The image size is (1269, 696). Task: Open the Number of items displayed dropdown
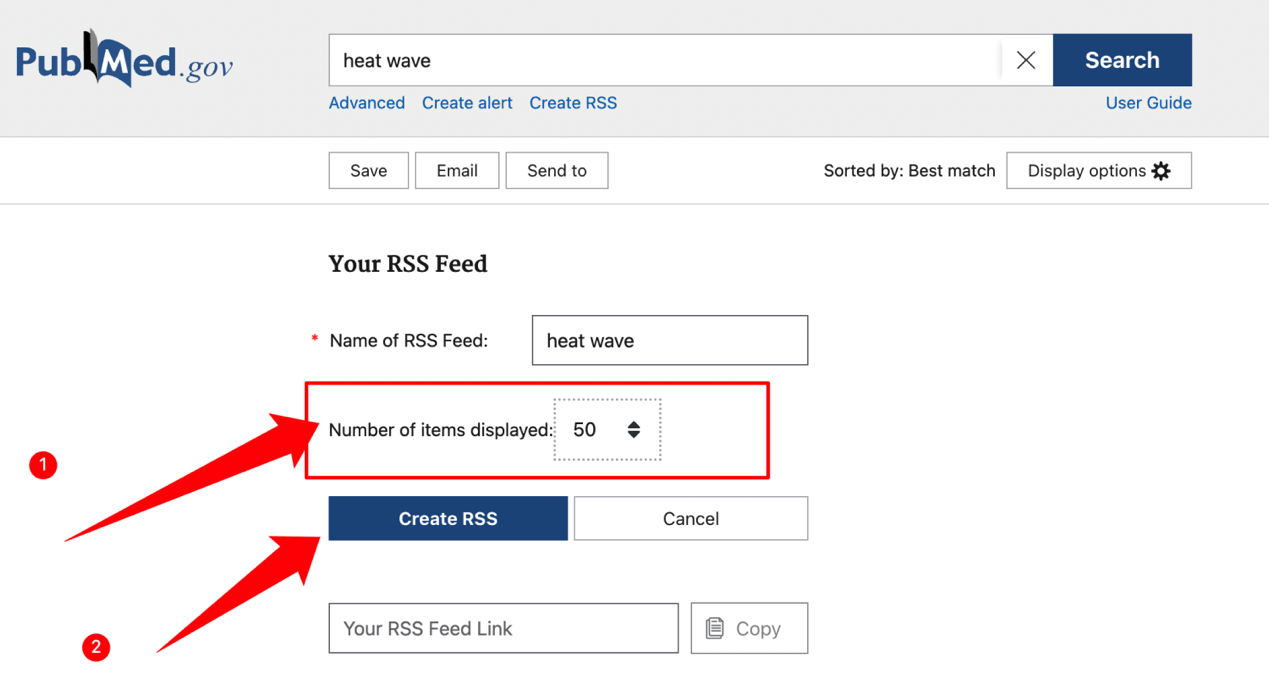point(606,430)
